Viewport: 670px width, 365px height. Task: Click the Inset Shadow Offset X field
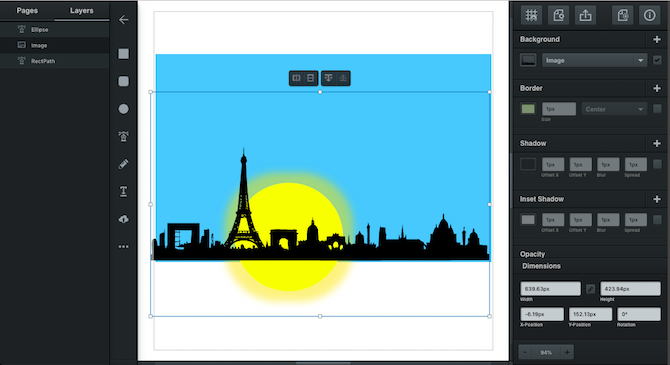tap(553, 220)
